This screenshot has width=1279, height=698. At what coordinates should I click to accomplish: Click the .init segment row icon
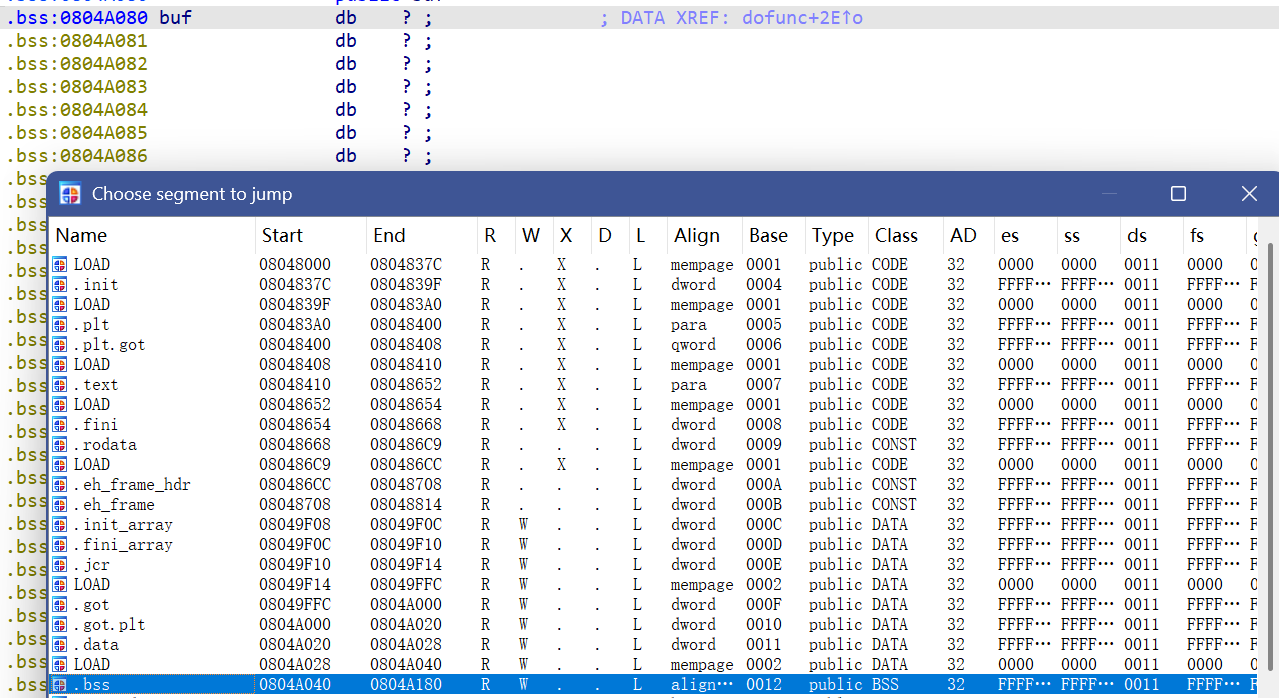tap(60, 285)
